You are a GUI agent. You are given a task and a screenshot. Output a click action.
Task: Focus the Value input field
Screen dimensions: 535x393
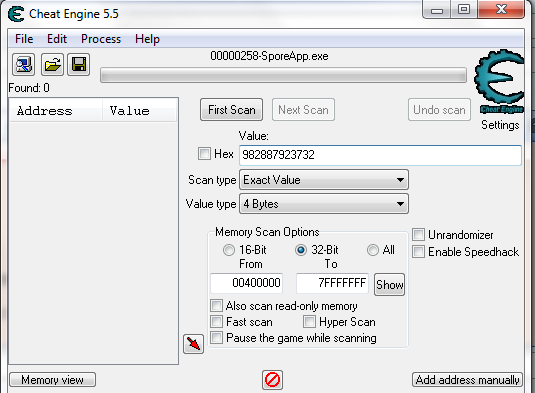pyautogui.click(x=380, y=155)
